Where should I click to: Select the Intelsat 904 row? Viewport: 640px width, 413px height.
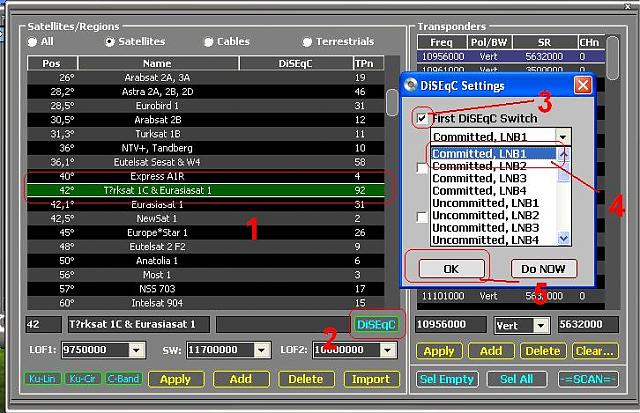click(x=206, y=303)
